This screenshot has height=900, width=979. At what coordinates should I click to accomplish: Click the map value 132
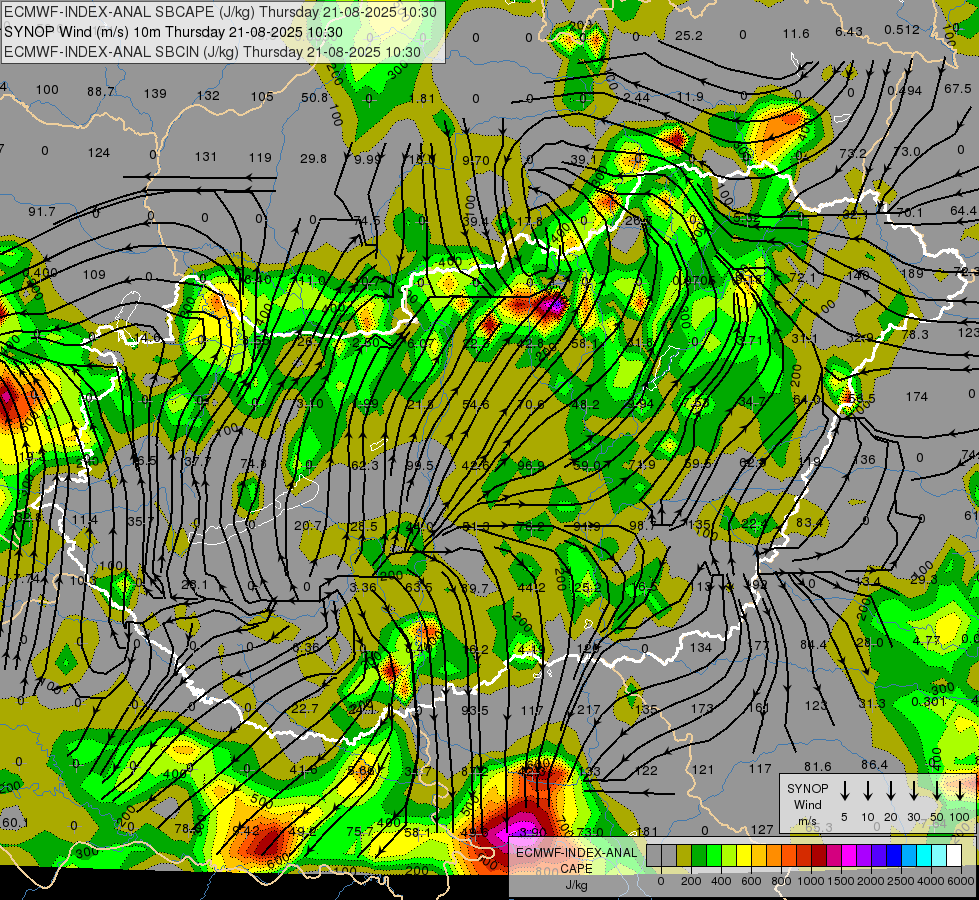point(209,96)
